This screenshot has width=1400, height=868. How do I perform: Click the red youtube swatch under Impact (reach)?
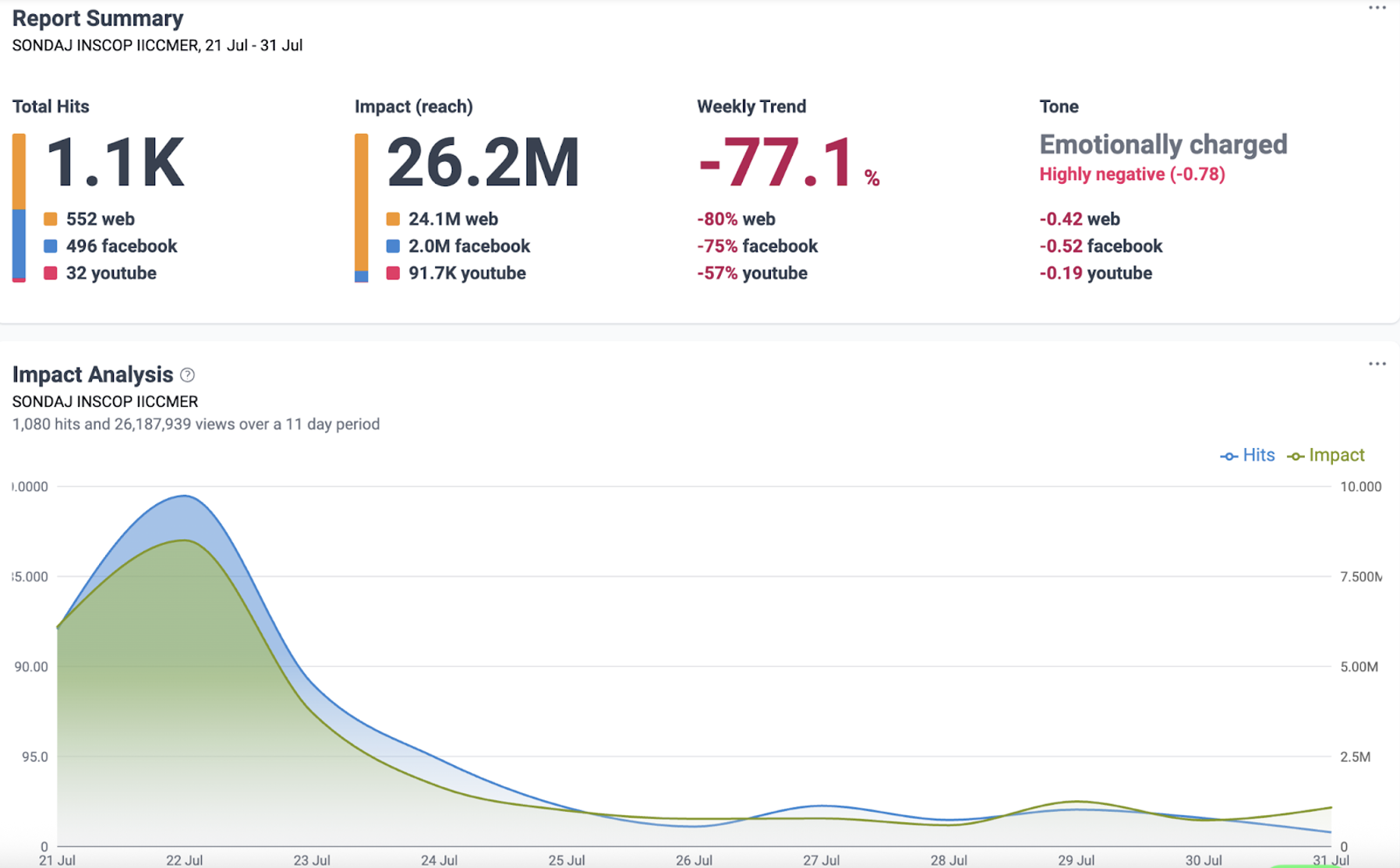tap(393, 273)
